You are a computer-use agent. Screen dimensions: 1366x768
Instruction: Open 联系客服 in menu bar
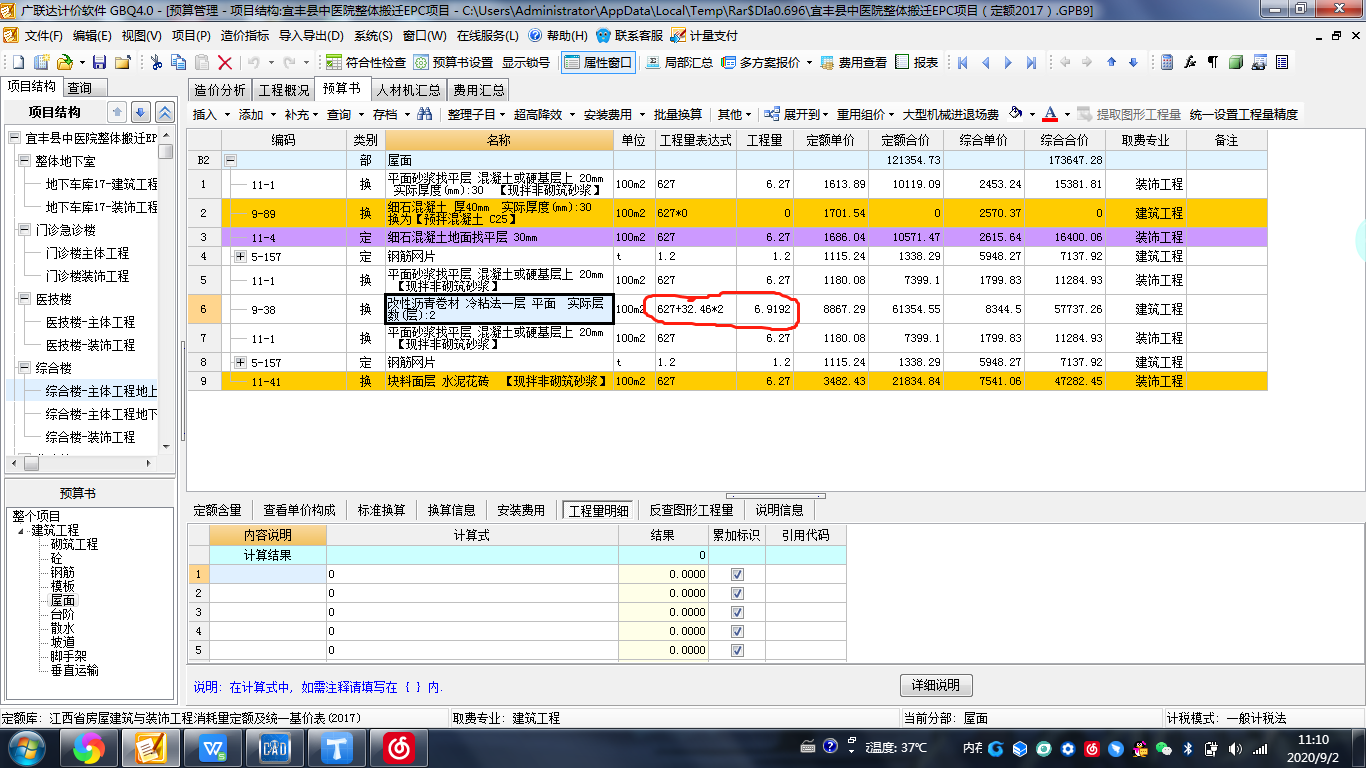(629, 35)
